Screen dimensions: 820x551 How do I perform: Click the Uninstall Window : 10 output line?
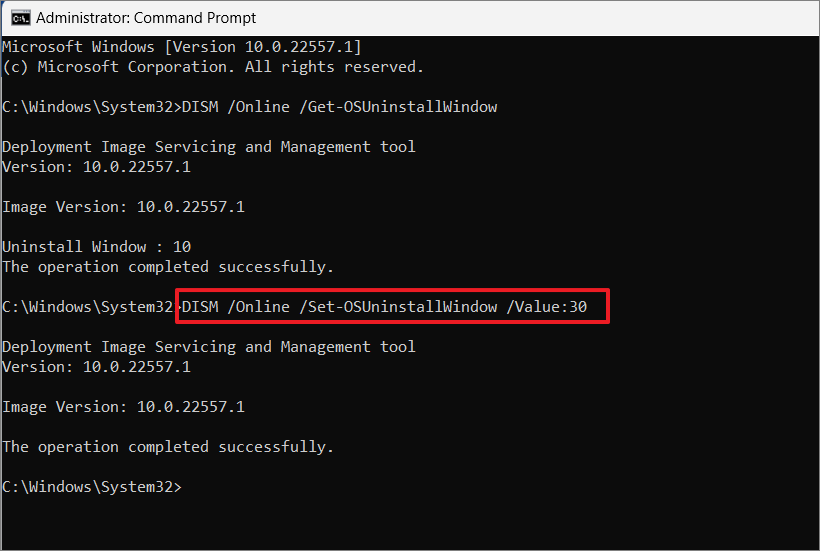coord(97,246)
